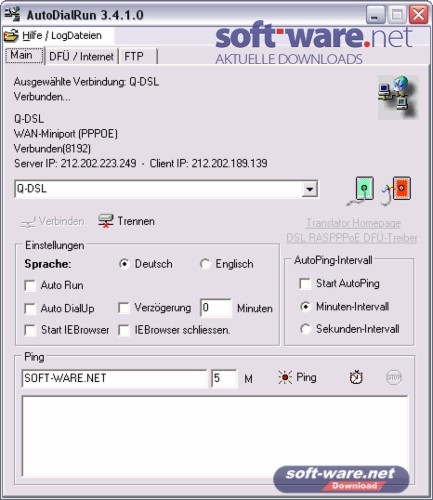Switch to the DFÜ / Internet tab
The width and height of the screenshot is (433, 500).
pos(81,56)
